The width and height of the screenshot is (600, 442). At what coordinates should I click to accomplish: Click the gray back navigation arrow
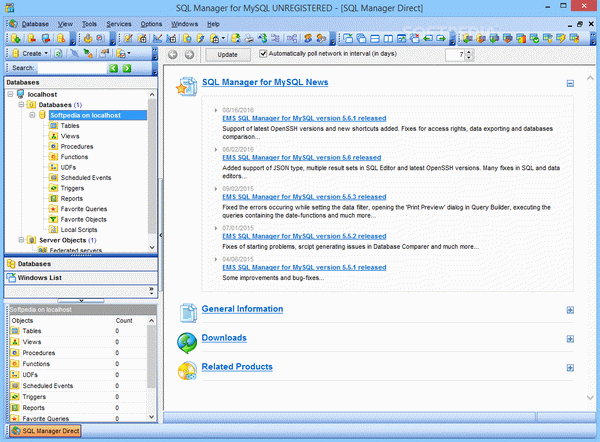173,55
